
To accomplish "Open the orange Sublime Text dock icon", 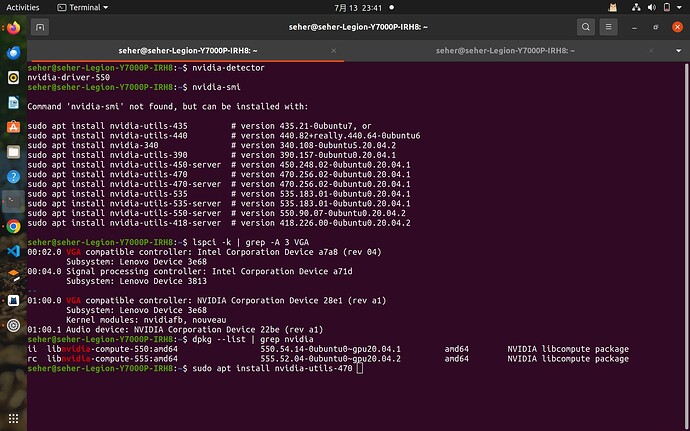I will (x=13, y=276).
